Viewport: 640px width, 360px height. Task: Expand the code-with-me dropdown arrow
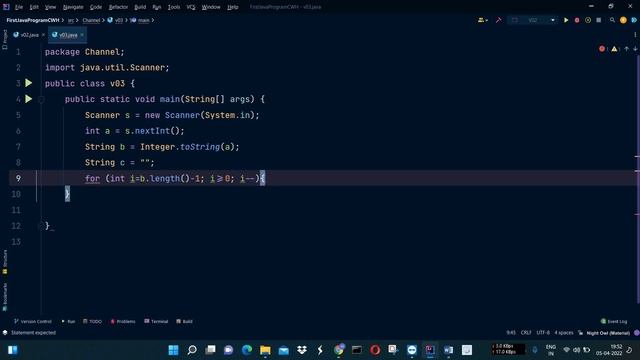coord(487,20)
